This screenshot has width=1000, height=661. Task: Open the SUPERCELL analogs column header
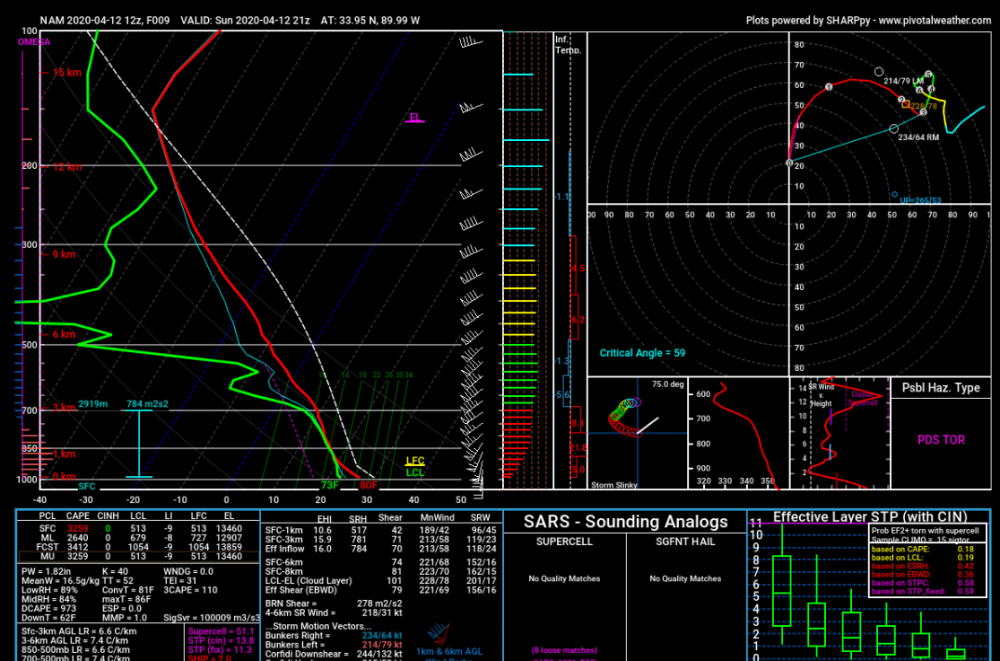564,542
